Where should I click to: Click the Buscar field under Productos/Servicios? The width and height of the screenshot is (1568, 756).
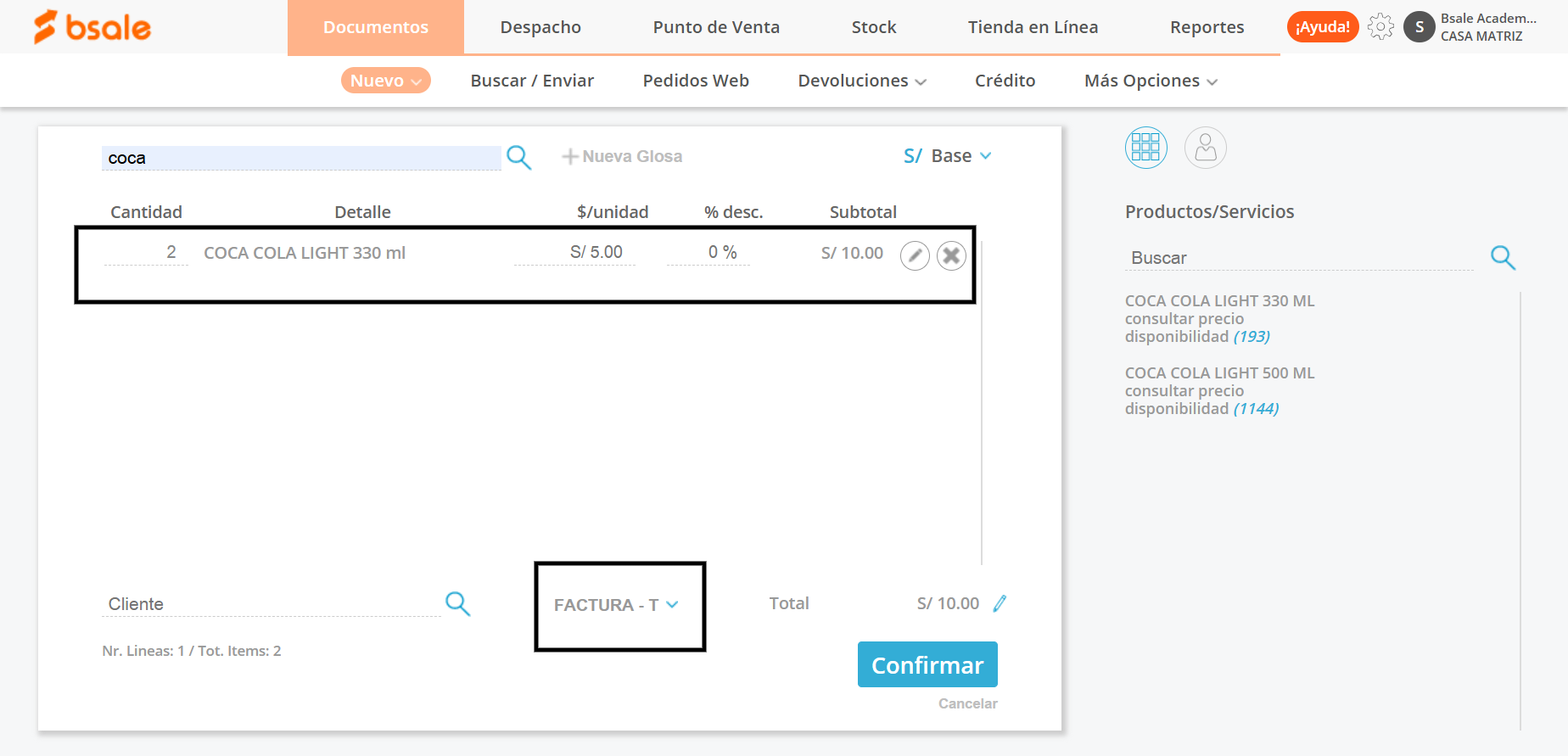[x=1299, y=258]
